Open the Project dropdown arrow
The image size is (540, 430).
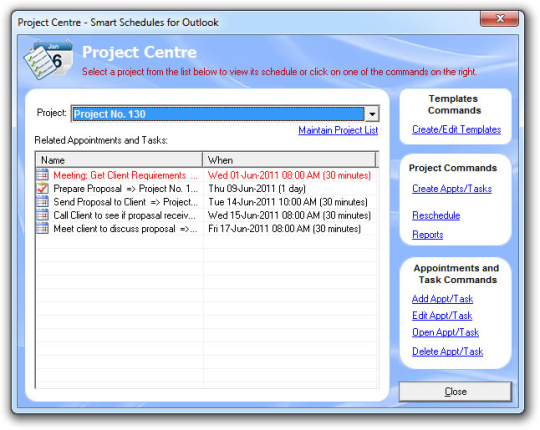372,114
